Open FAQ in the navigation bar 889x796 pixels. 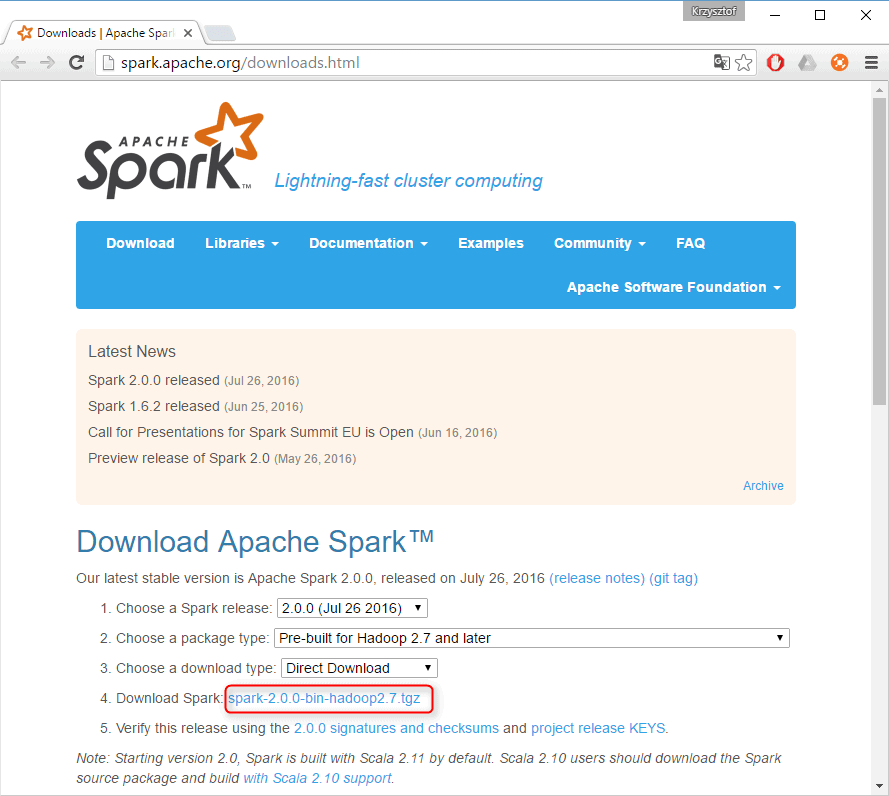click(x=691, y=243)
